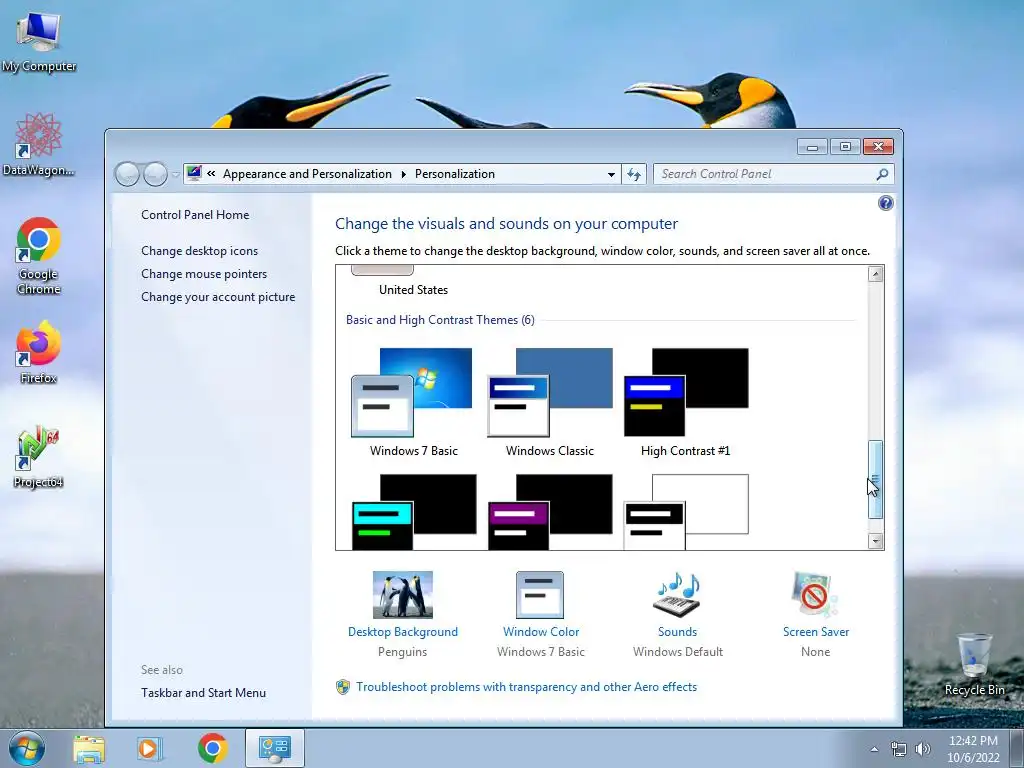Click Change your account picture link
1024x768 pixels.
217,296
